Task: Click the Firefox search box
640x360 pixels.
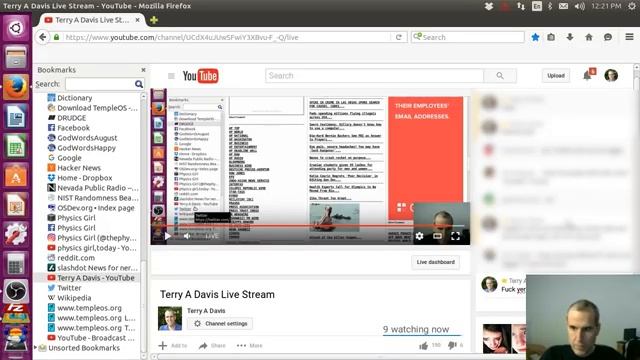Action: point(468,37)
